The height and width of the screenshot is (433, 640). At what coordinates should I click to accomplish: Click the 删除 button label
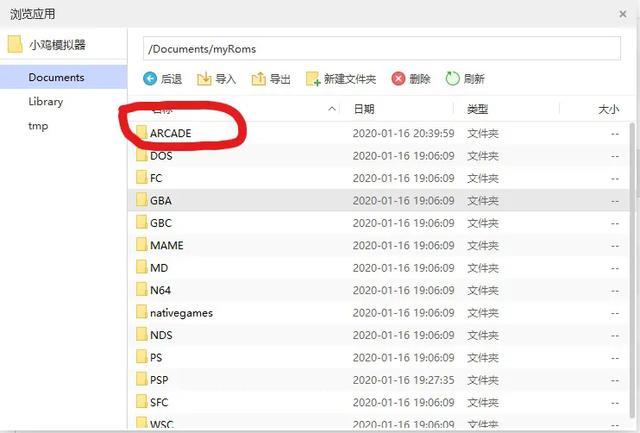coord(420,79)
